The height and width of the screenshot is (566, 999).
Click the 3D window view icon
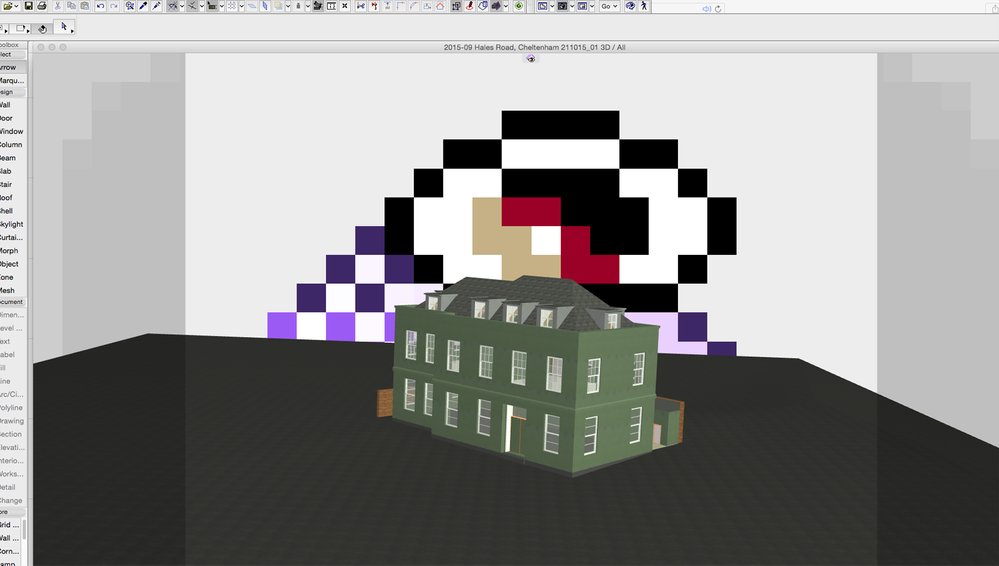click(x=562, y=6)
